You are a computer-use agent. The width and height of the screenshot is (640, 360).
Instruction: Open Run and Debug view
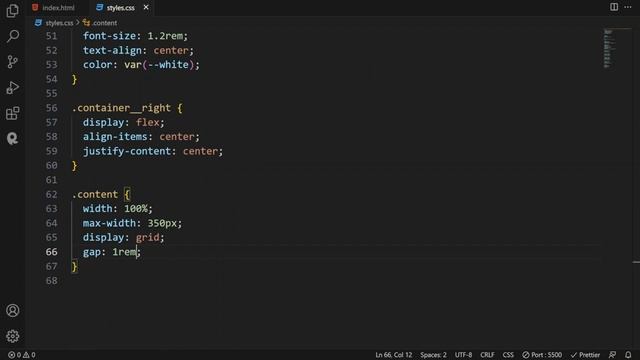(x=13, y=87)
